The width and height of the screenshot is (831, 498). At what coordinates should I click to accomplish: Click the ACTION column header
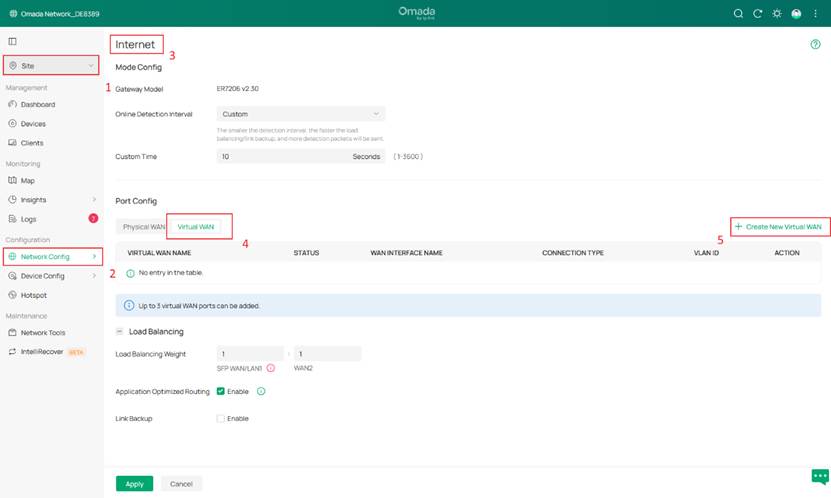pyautogui.click(x=787, y=253)
